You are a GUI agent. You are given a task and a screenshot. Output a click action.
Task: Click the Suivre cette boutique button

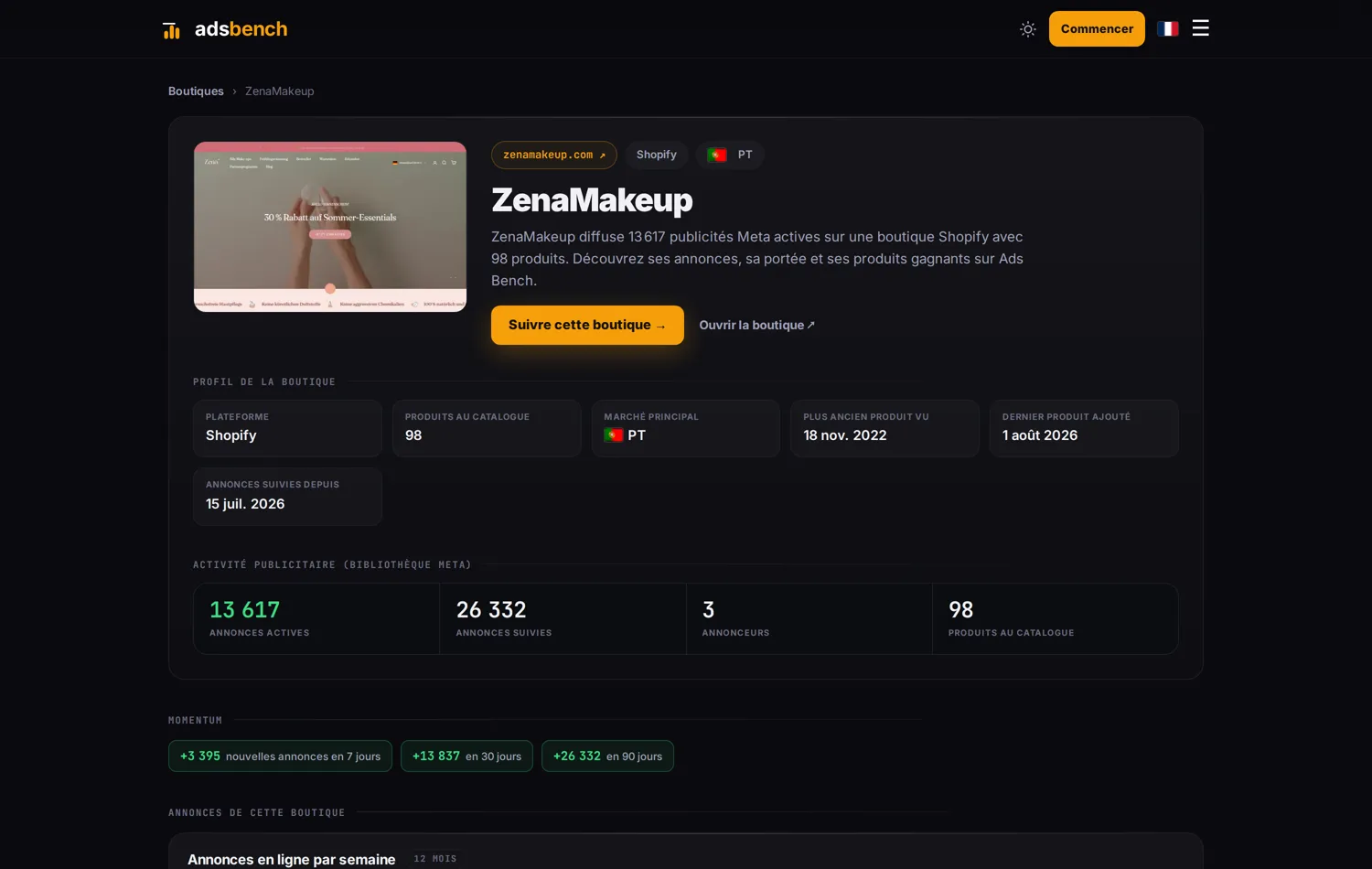tap(587, 325)
